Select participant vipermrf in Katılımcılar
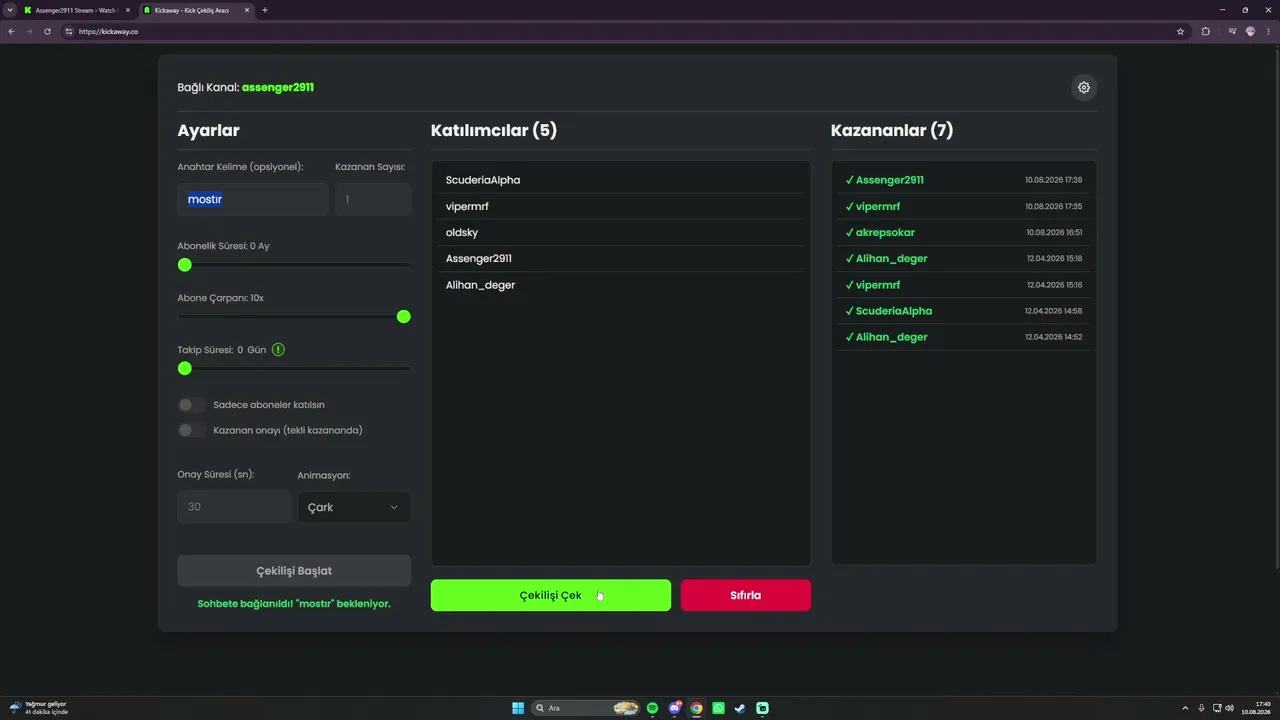 621,206
